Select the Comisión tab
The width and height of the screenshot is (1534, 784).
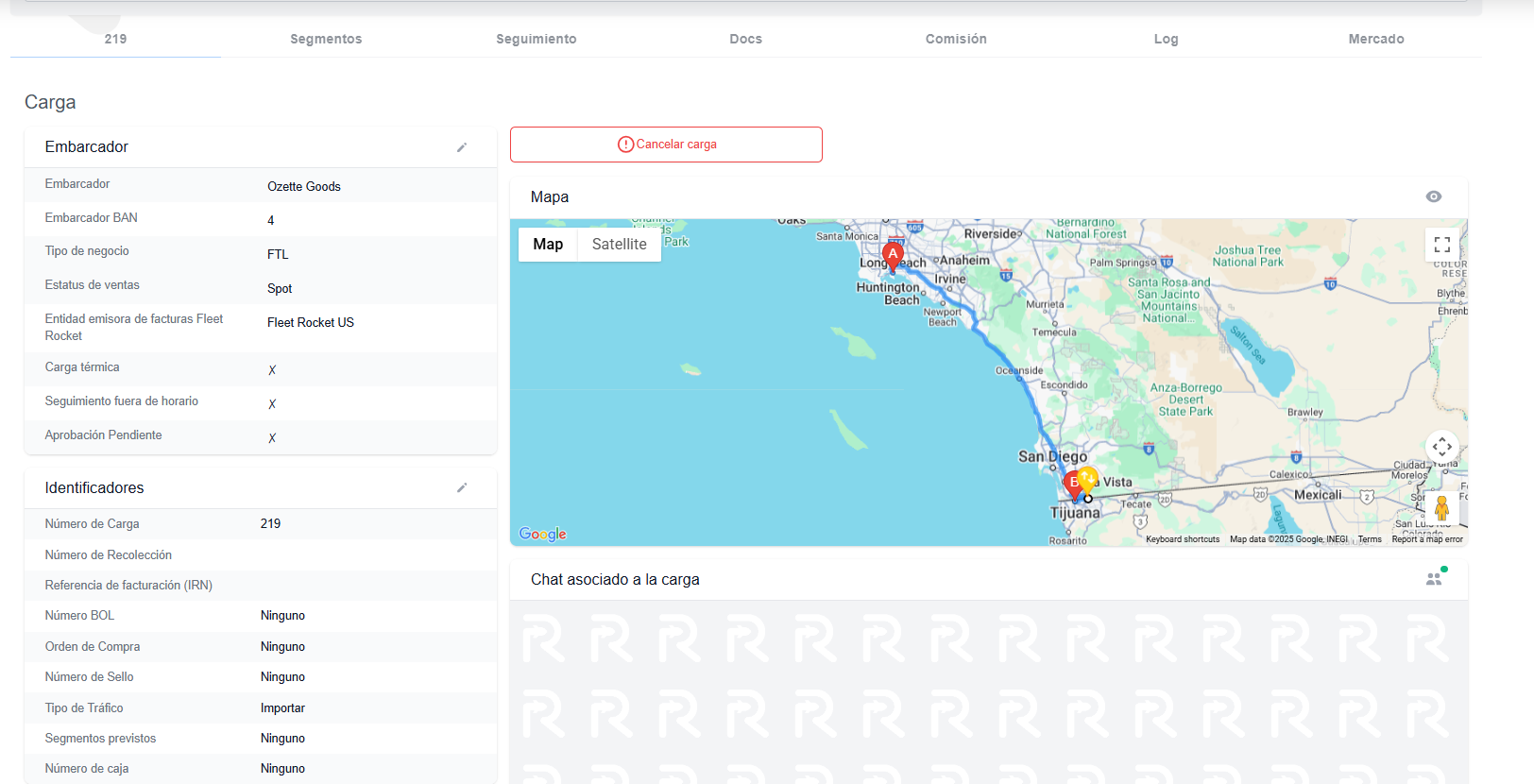[956, 39]
